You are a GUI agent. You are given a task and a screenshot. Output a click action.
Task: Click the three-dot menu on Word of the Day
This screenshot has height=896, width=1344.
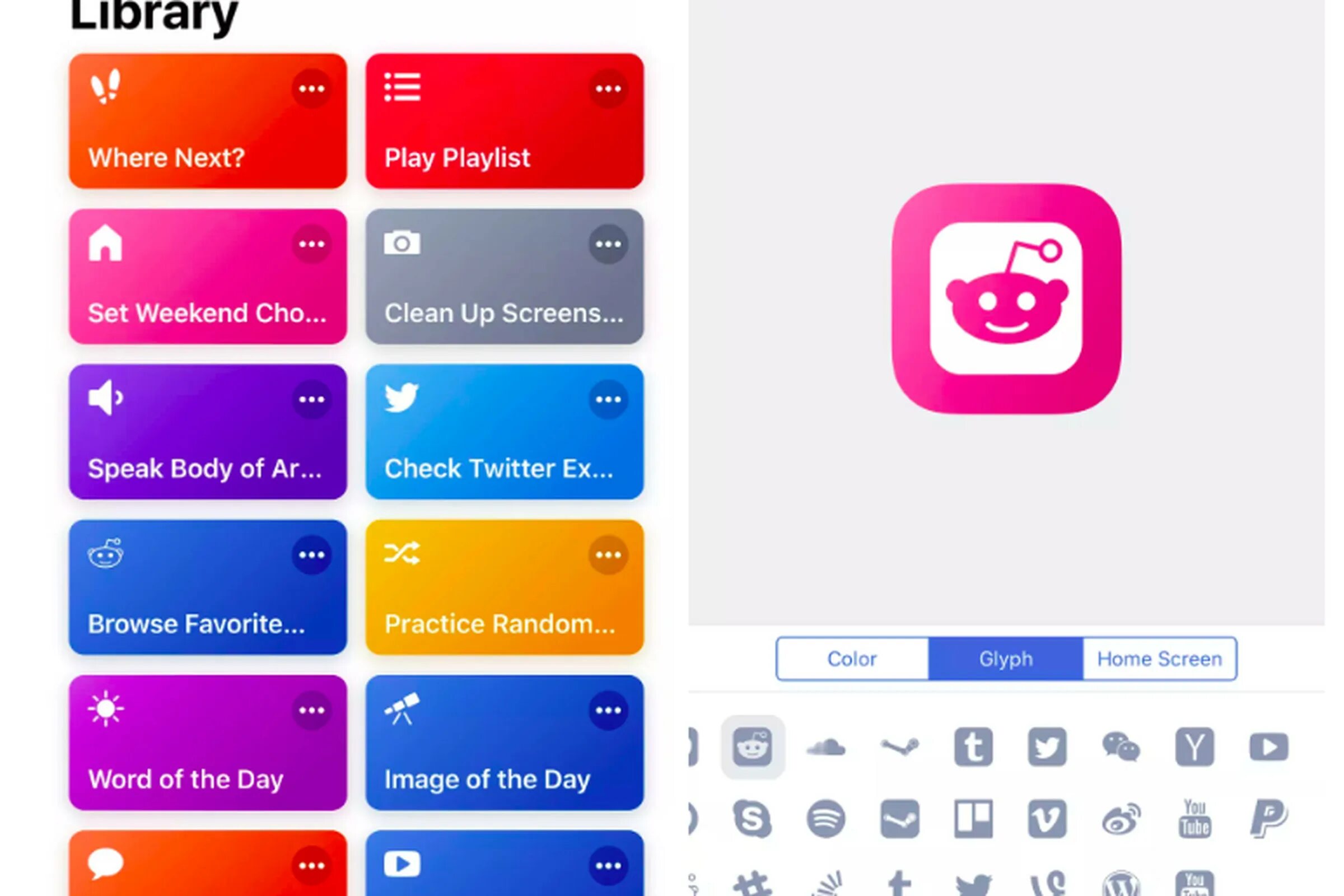[310, 711]
